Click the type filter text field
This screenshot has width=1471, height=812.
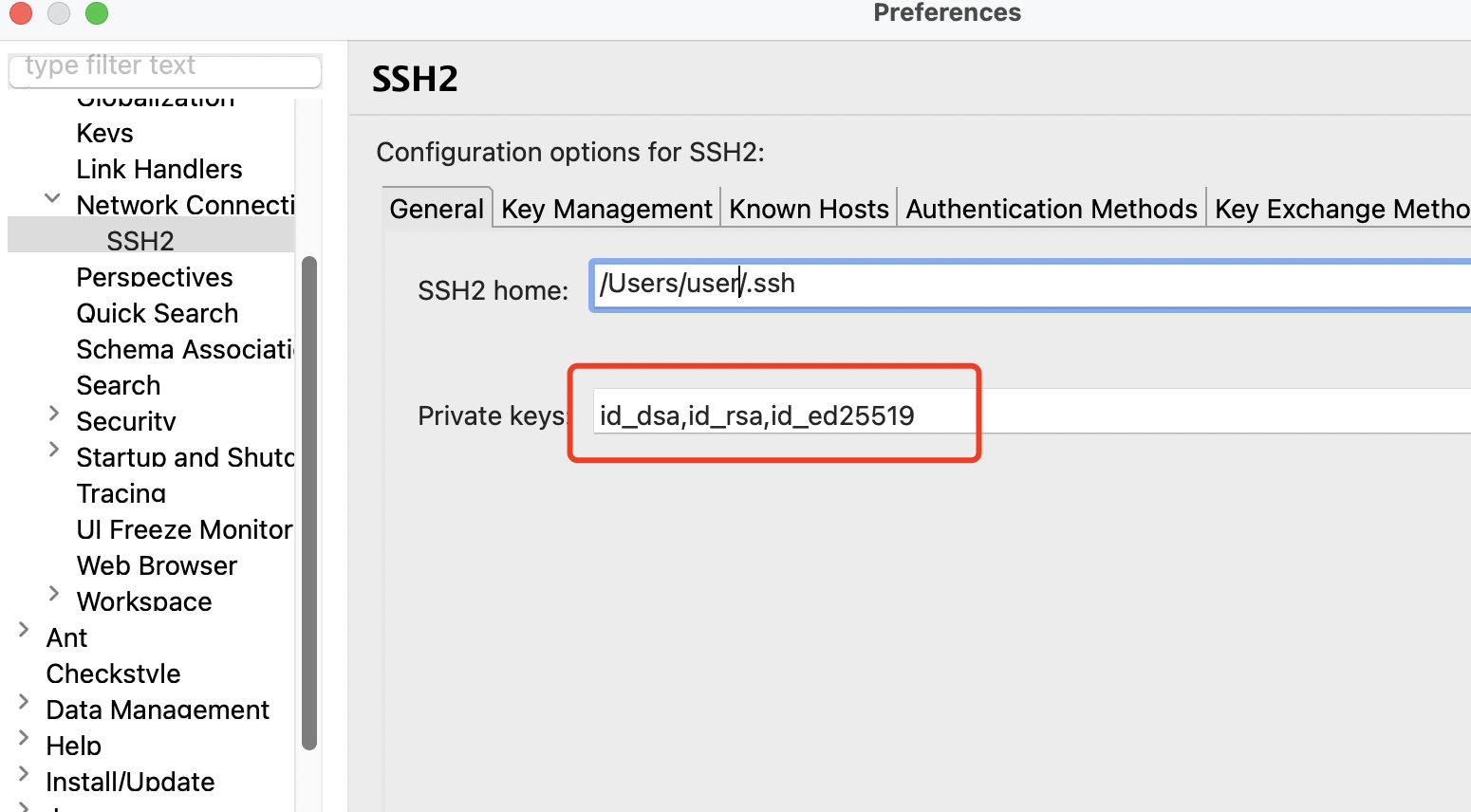click(x=165, y=67)
